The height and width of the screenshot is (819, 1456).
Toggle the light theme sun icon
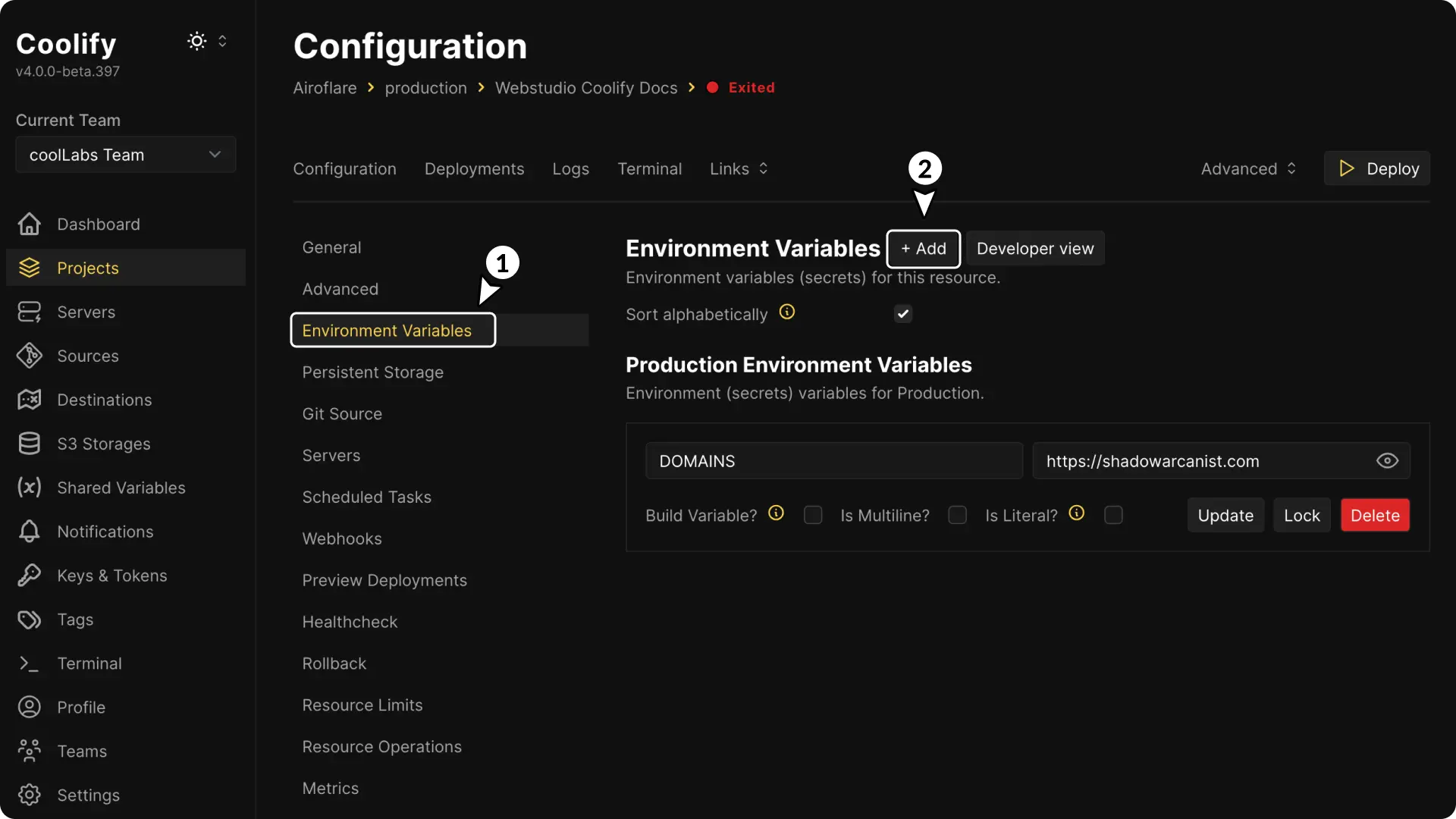click(x=197, y=41)
